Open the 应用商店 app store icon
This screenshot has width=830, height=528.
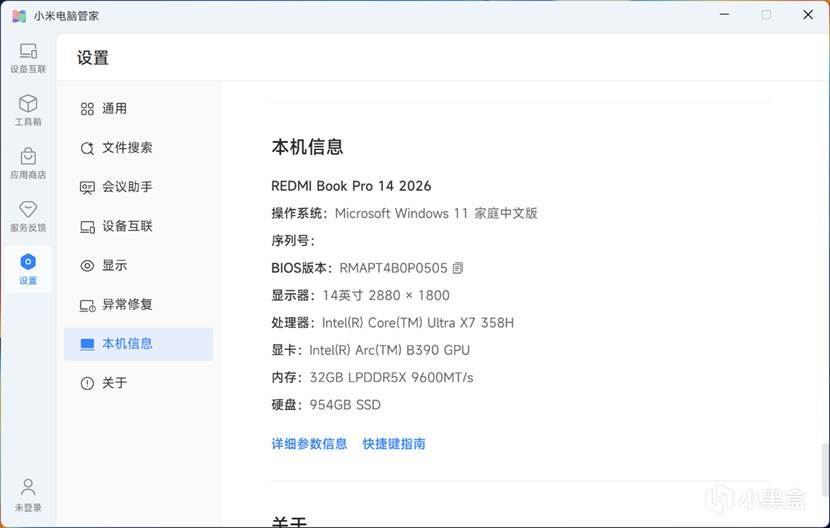coord(28,163)
